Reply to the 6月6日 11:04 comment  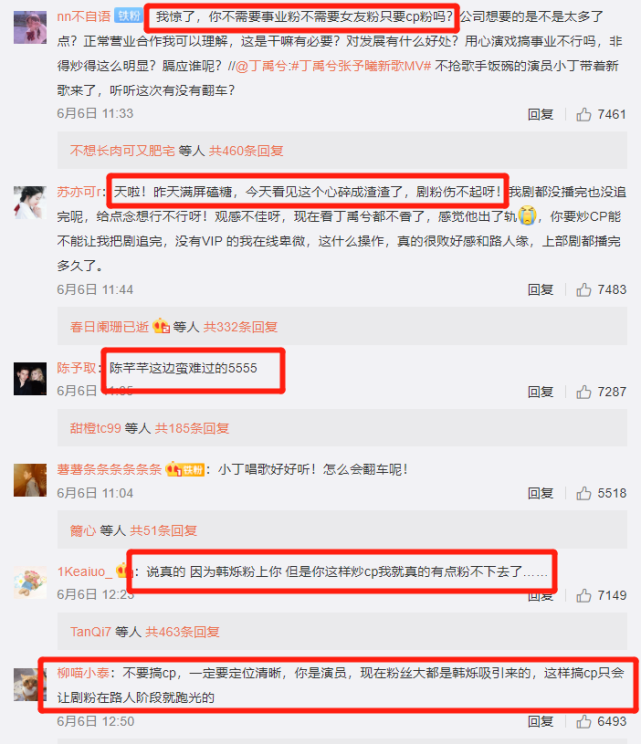pos(540,493)
